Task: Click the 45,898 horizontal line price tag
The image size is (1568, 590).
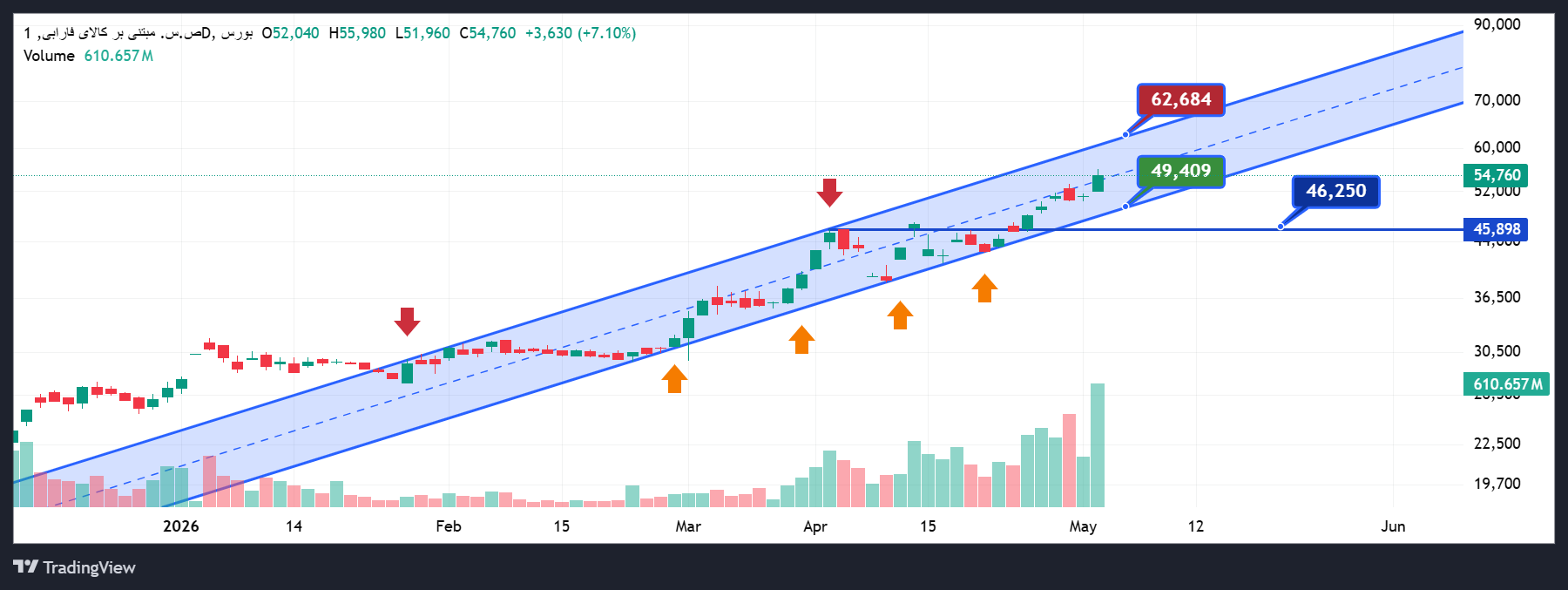Action: pos(1496,229)
